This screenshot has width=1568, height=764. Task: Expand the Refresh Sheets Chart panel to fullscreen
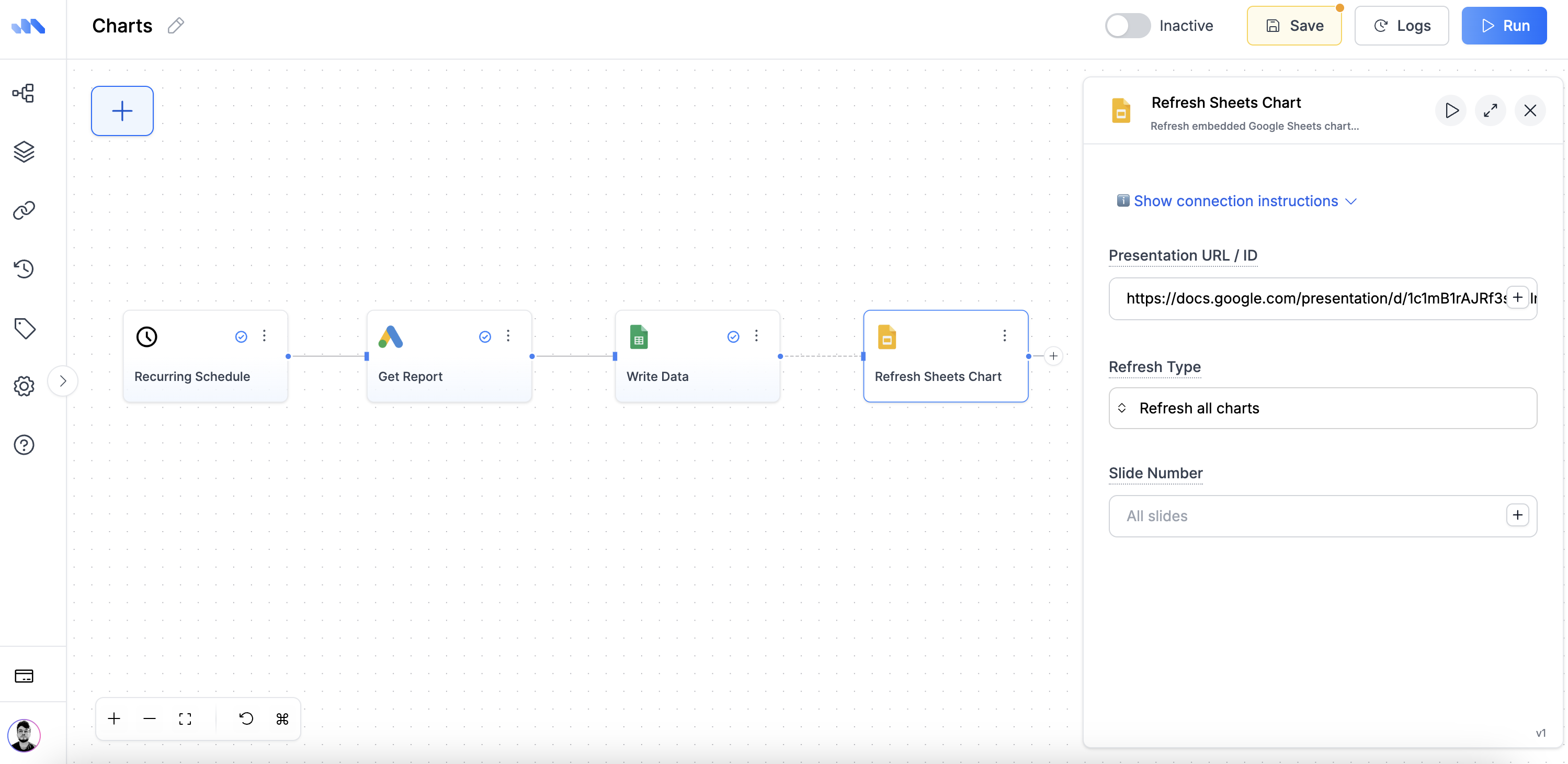[x=1490, y=110]
